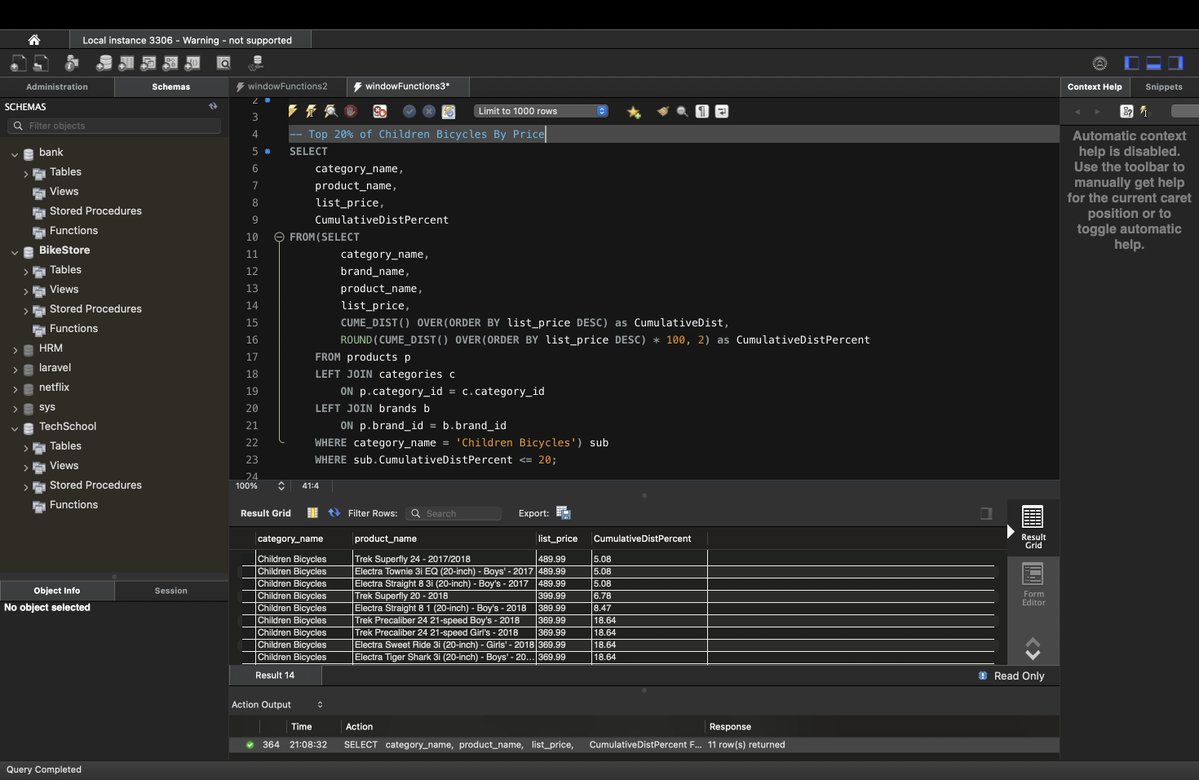Execute the whole SQL script
Image resolution: width=1199 pixels, height=780 pixels.
tap(293, 111)
